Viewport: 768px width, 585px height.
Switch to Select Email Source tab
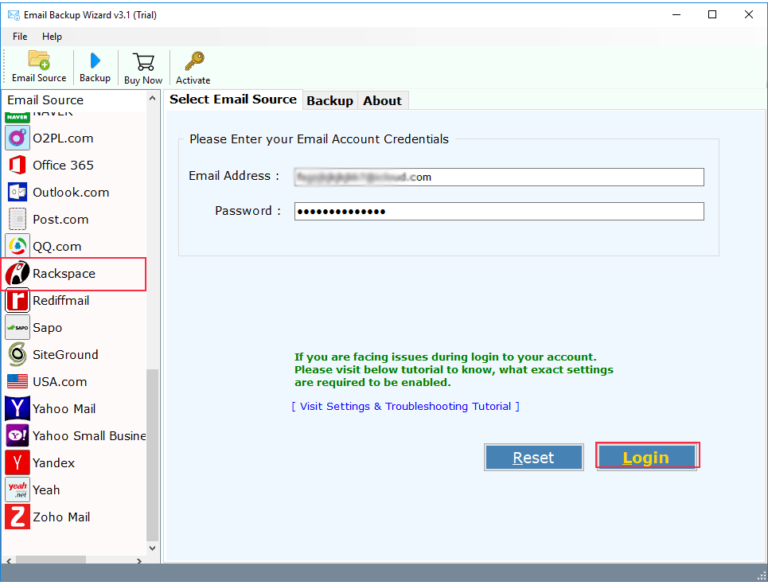(x=233, y=99)
